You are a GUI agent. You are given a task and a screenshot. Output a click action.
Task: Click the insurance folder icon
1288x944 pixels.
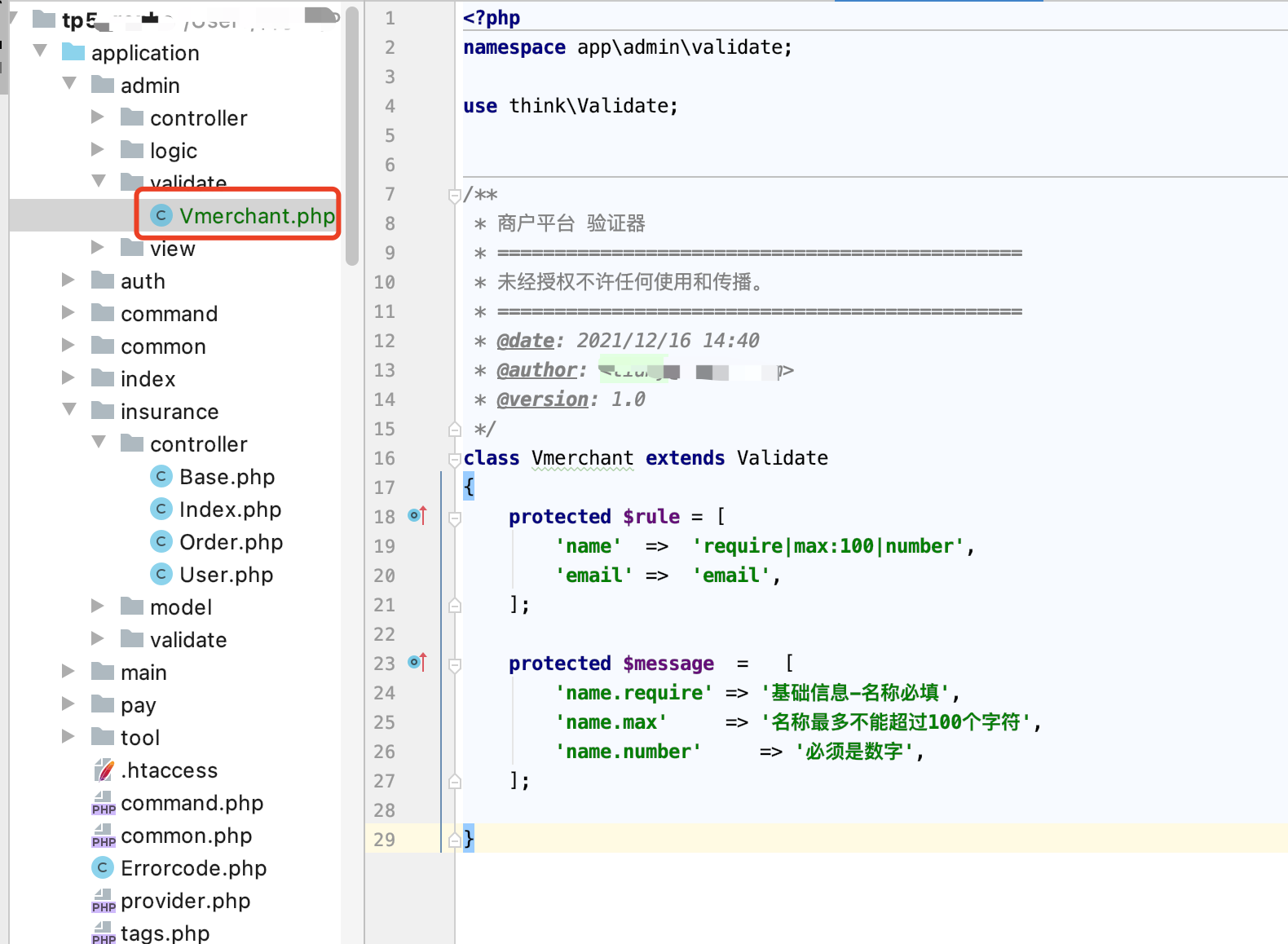[x=103, y=410]
